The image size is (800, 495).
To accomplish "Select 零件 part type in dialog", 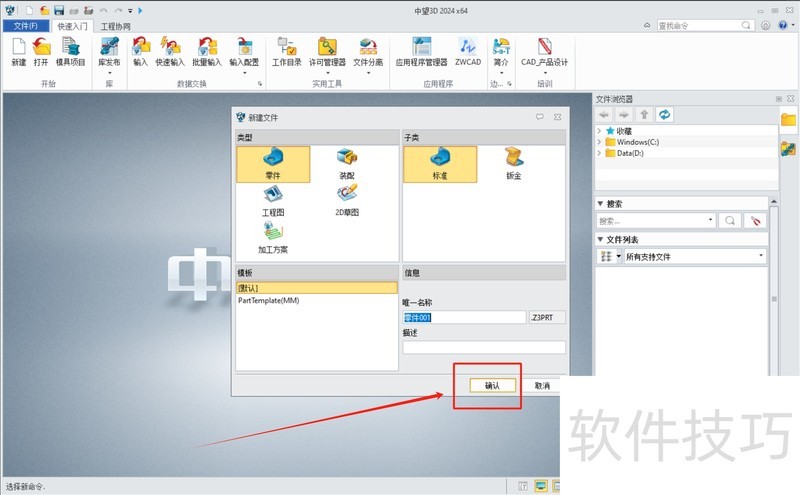I will 273,164.
